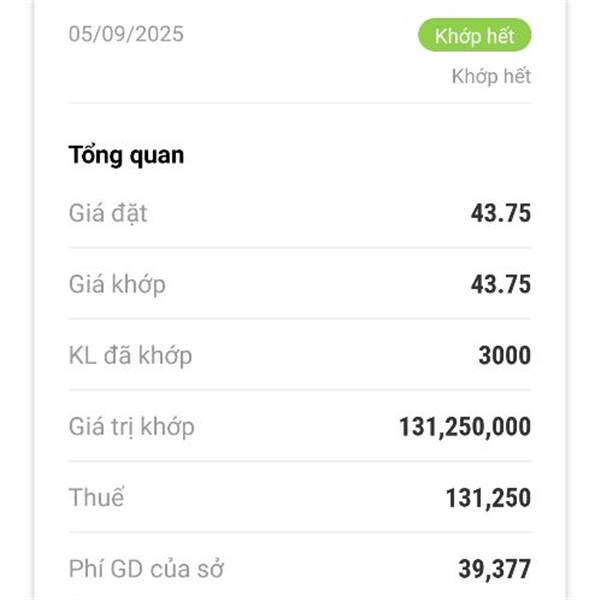Screen dimensions: 600x600
Task: Tap the green Khớp hết status badge
Action: pos(474,35)
